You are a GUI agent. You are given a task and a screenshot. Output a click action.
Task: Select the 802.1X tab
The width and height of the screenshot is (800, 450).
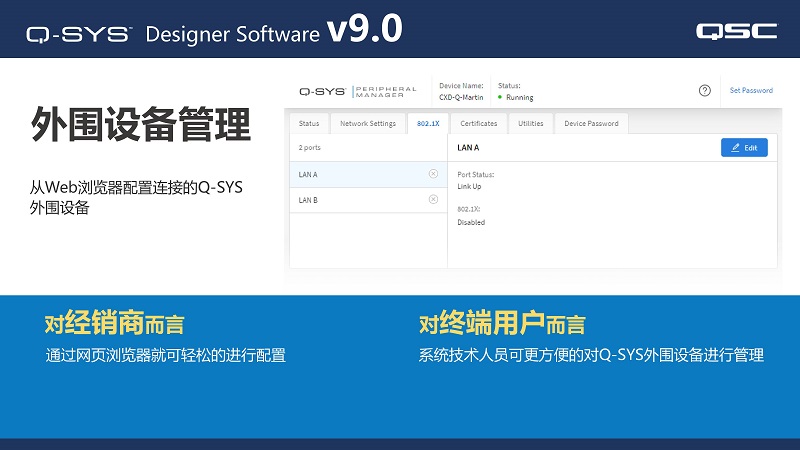(428, 123)
